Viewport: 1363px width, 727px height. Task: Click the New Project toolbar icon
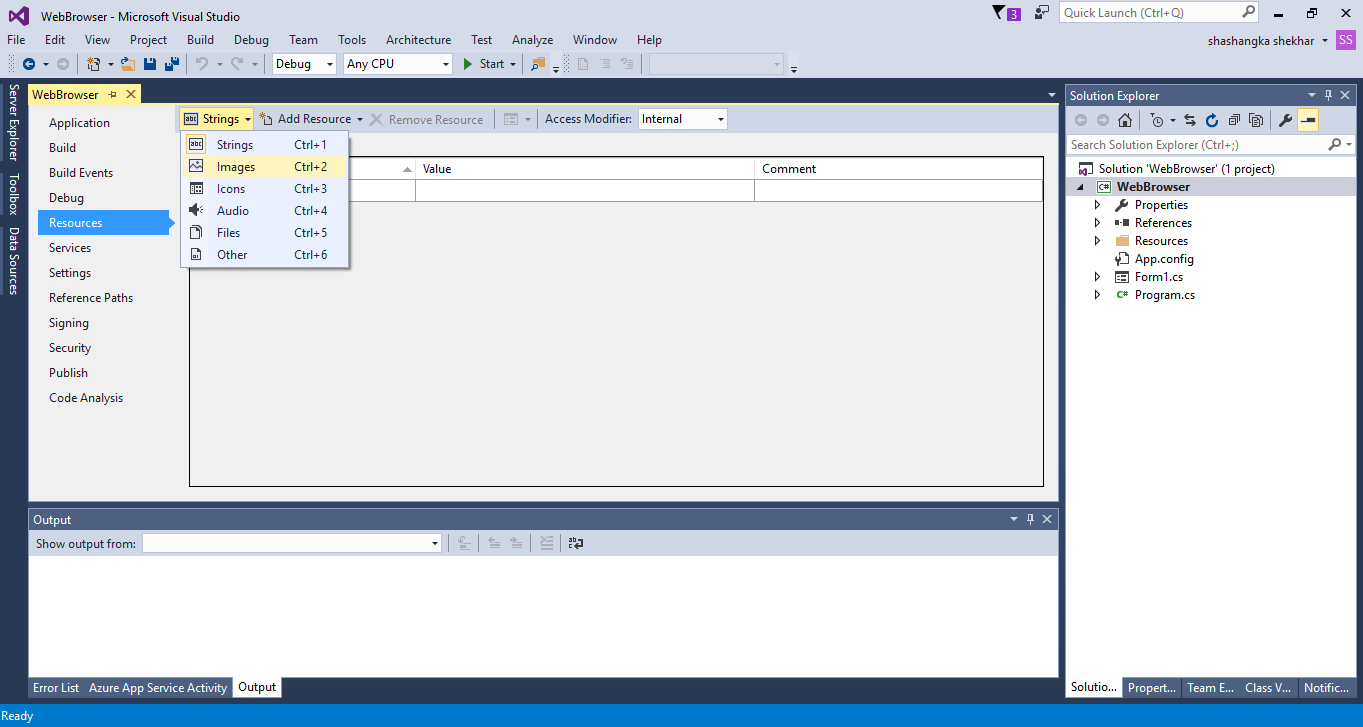coord(93,64)
